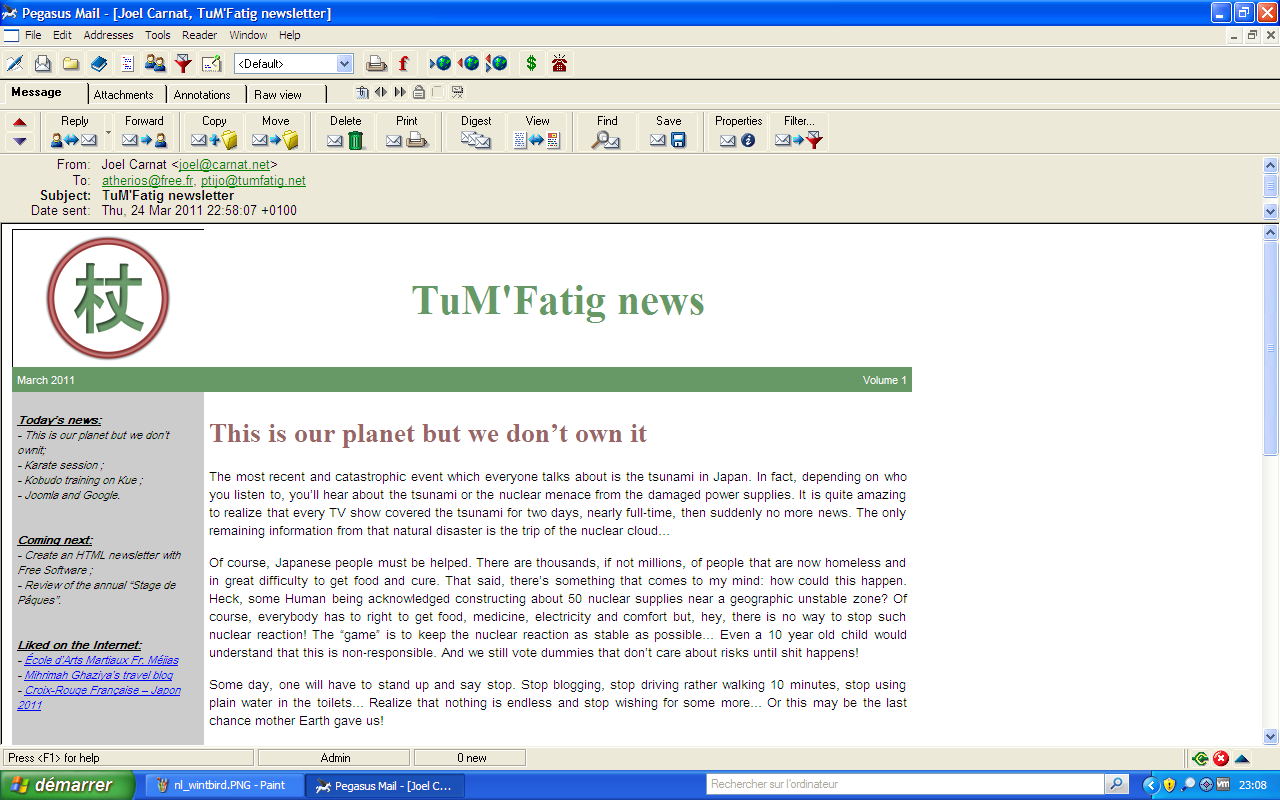The image size is (1280, 800).
Task: Click the printer icon in top toolbar
Action: [x=376, y=63]
